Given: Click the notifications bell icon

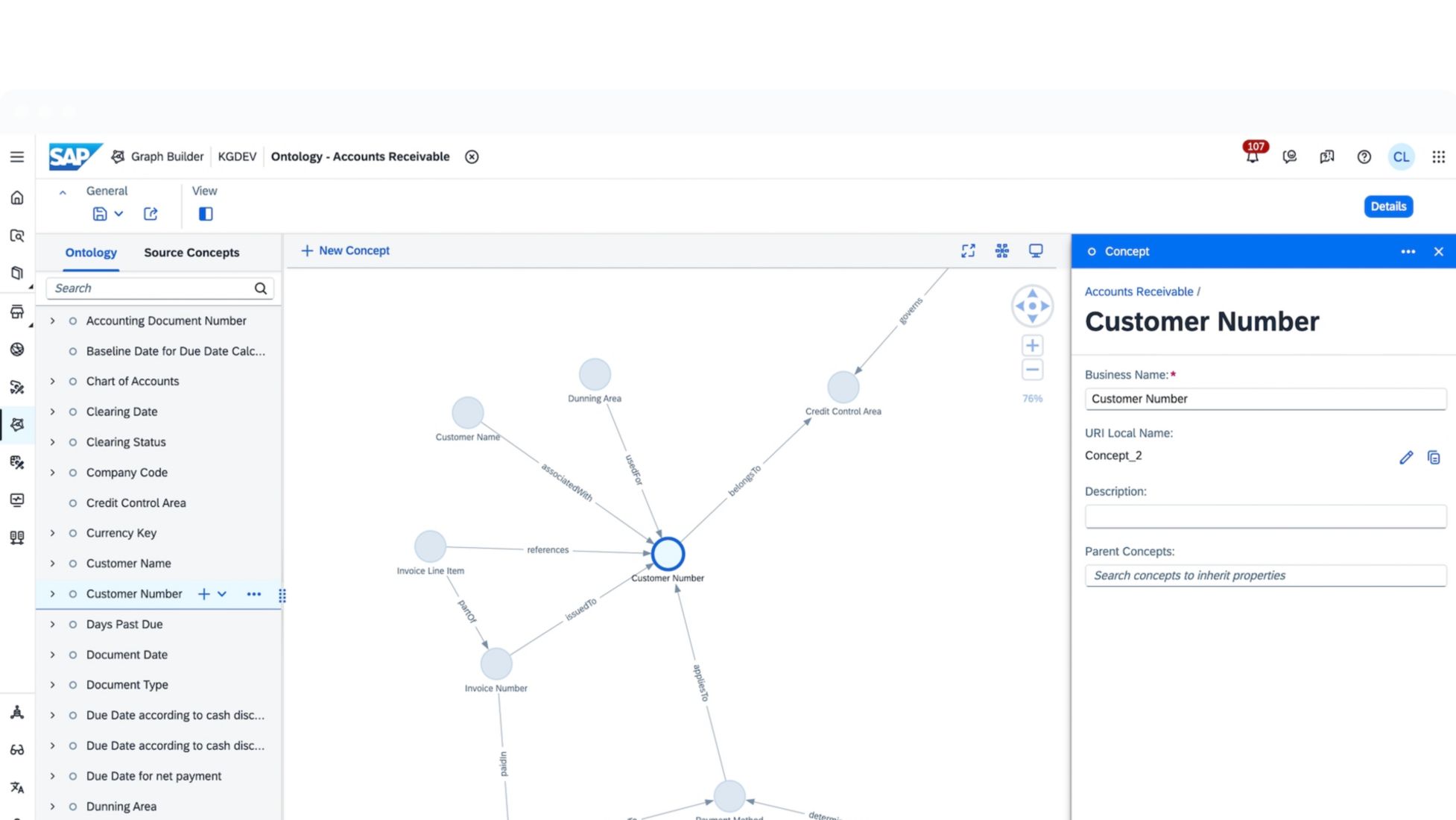Looking at the screenshot, I should 1253,157.
